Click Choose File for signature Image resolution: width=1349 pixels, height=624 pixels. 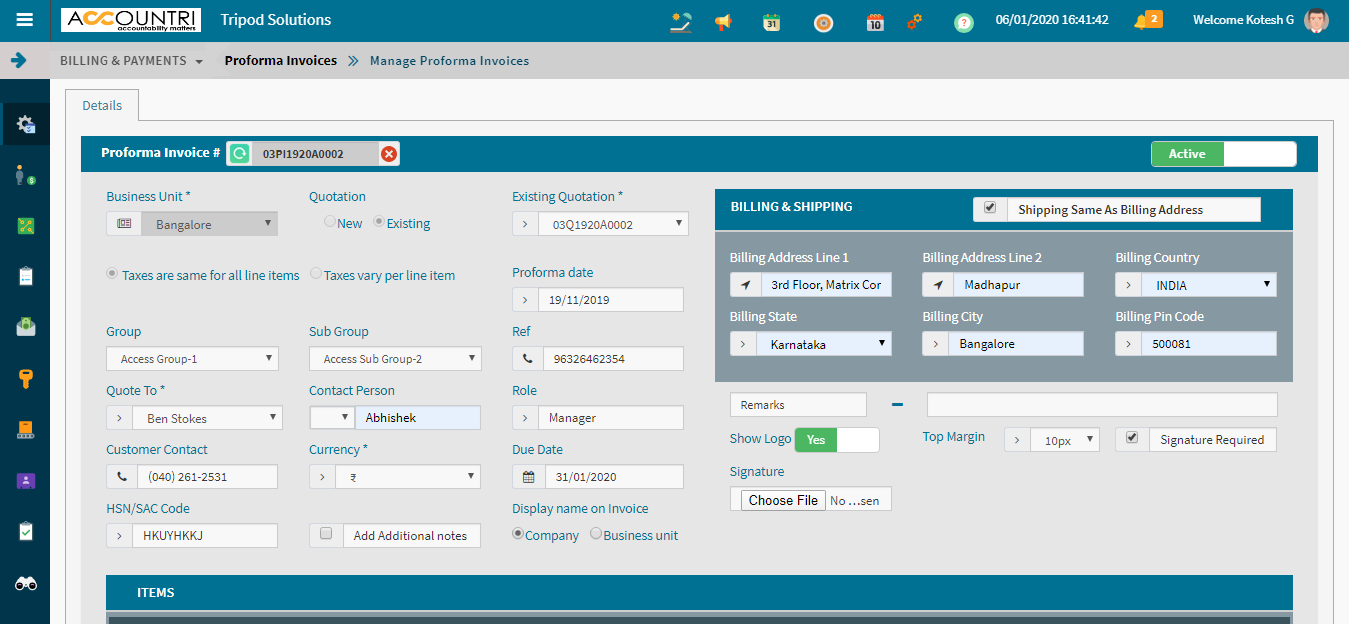point(784,500)
